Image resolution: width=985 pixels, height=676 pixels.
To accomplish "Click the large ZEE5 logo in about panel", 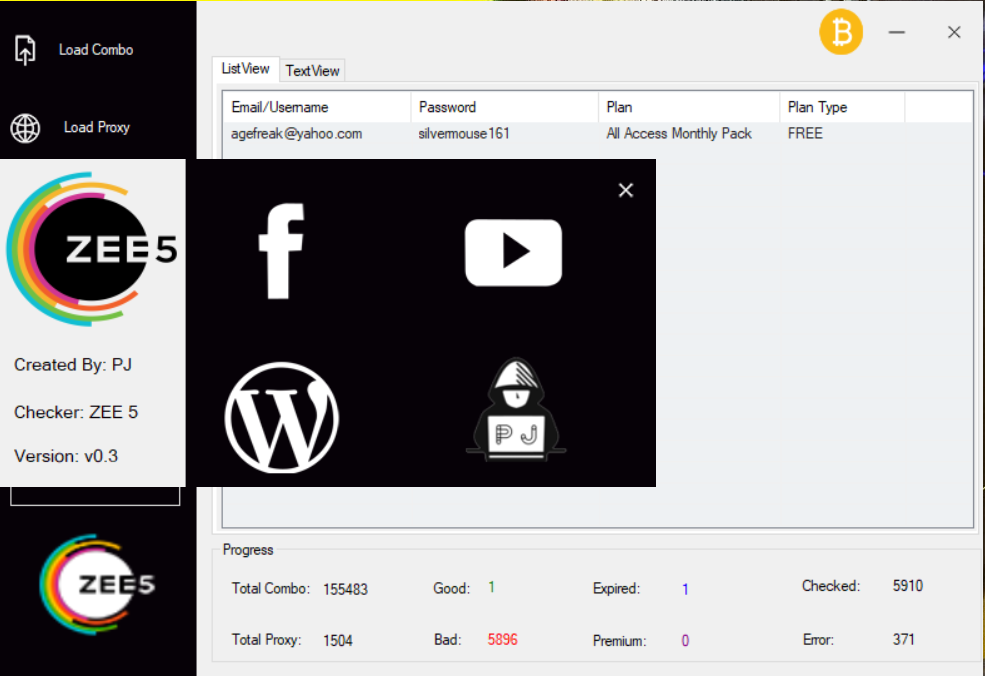I will click(x=92, y=249).
